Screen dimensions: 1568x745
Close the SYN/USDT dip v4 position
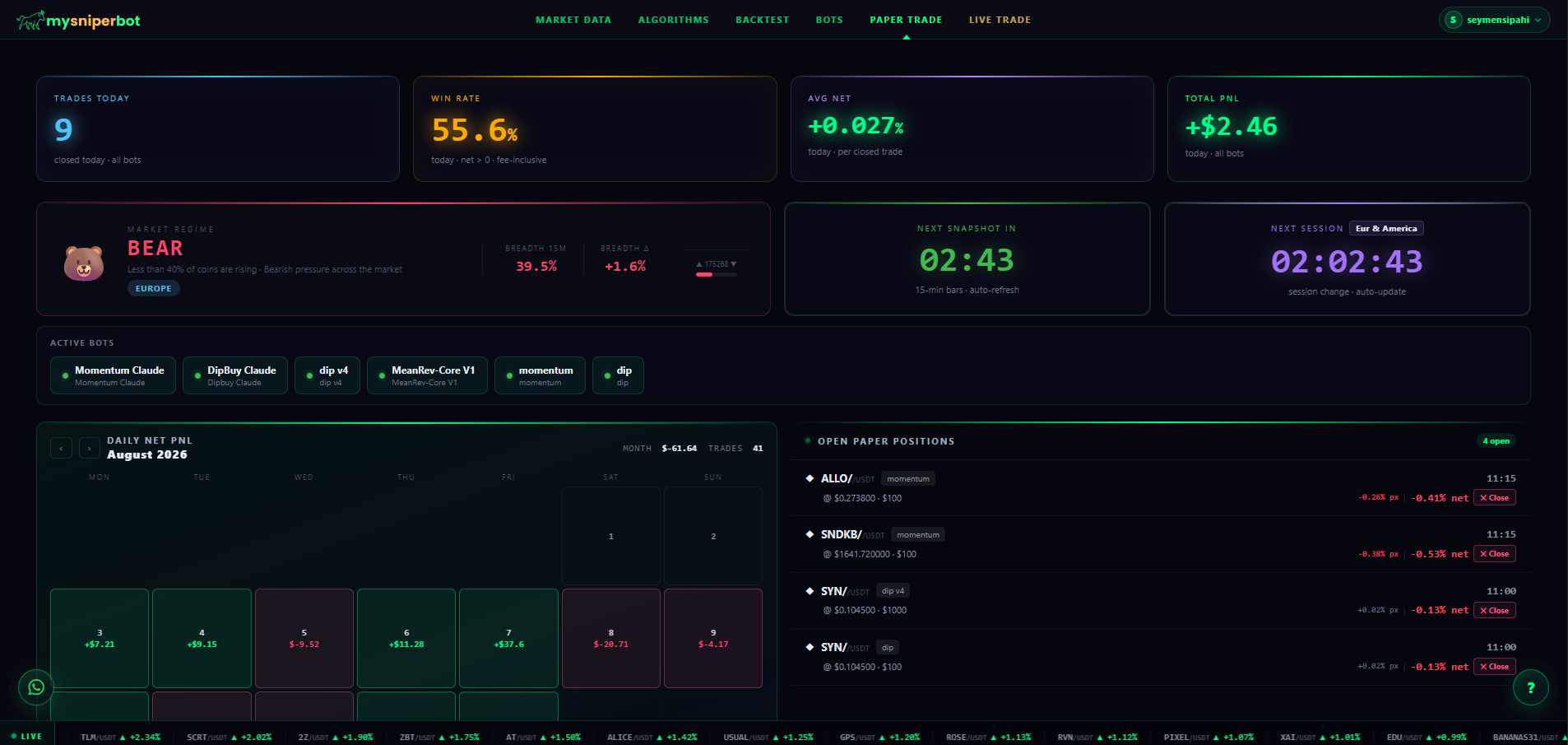[1494, 611]
